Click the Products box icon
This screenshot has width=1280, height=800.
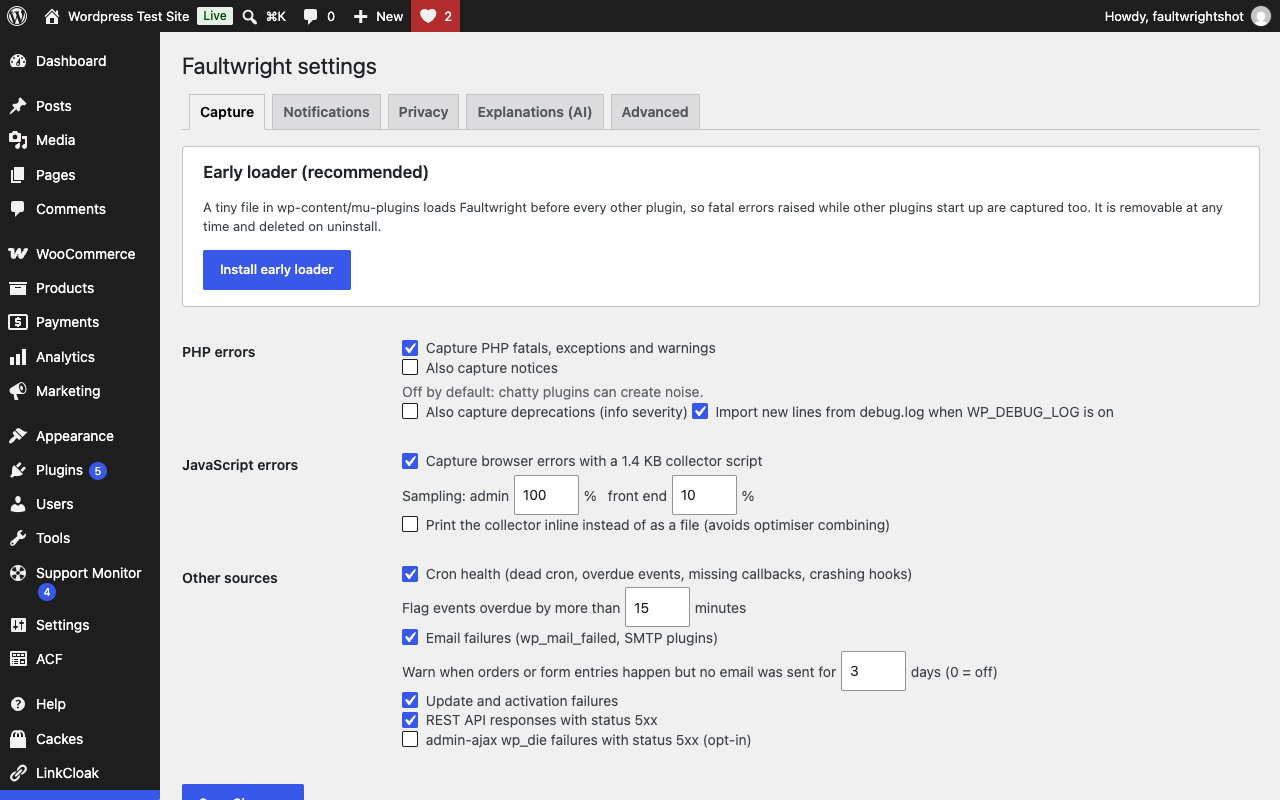[x=18, y=288]
